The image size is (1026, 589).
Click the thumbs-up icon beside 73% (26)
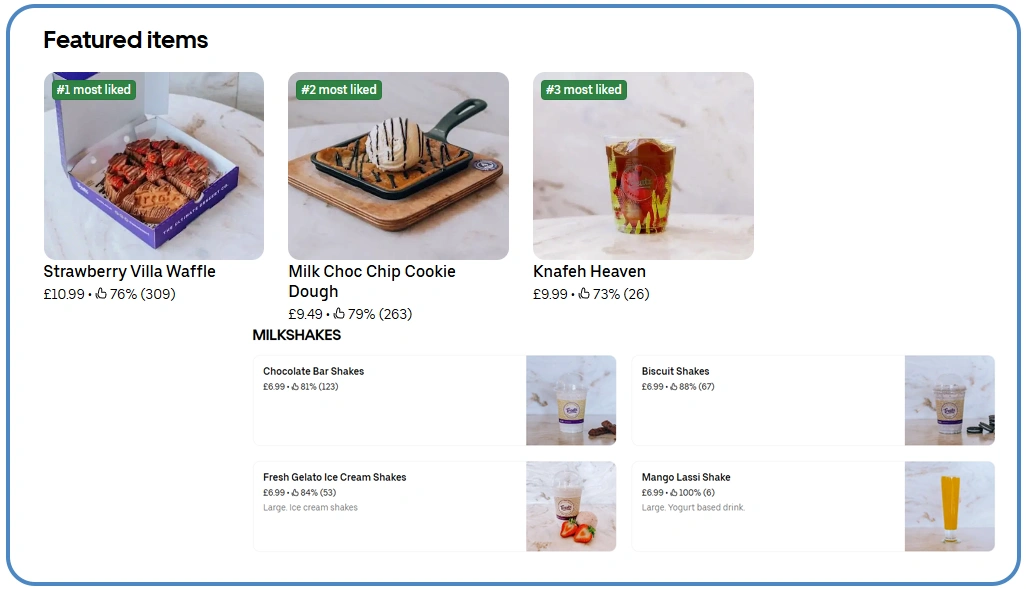pos(584,294)
